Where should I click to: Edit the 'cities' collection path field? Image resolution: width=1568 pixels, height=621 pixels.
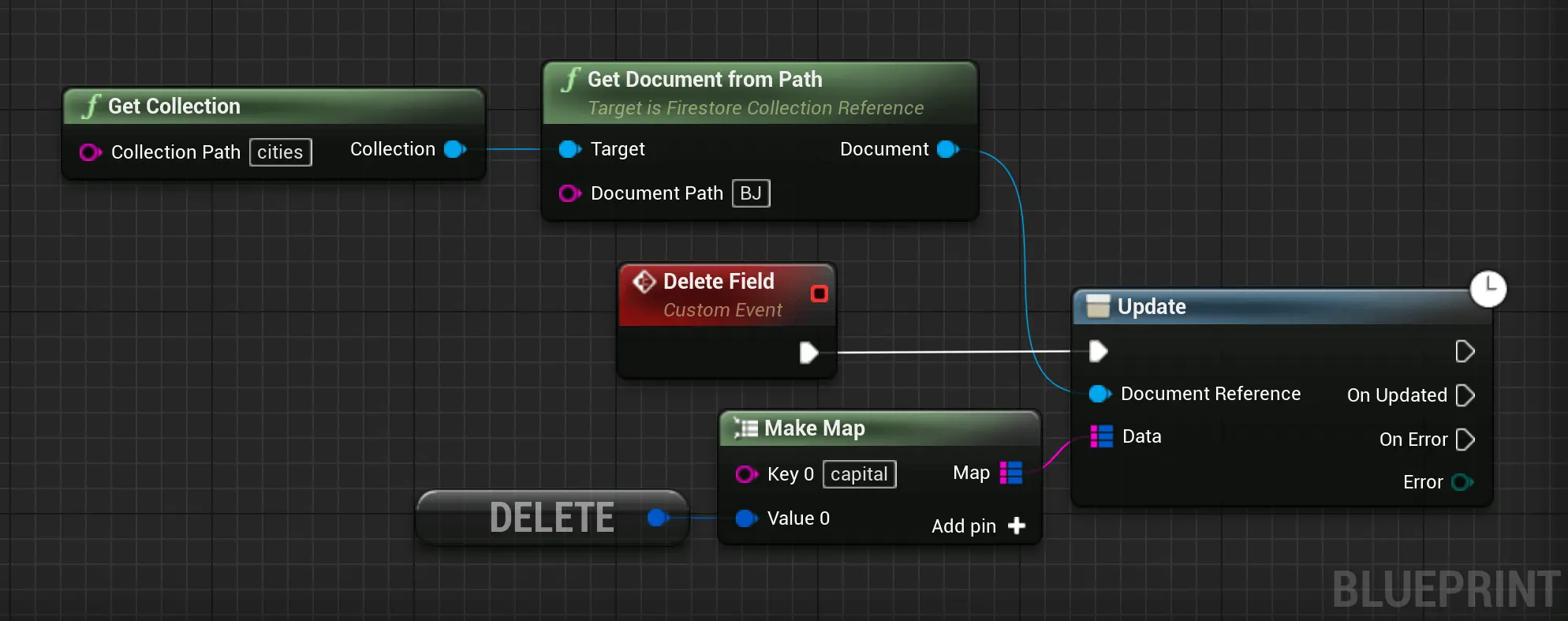pyautogui.click(x=280, y=152)
